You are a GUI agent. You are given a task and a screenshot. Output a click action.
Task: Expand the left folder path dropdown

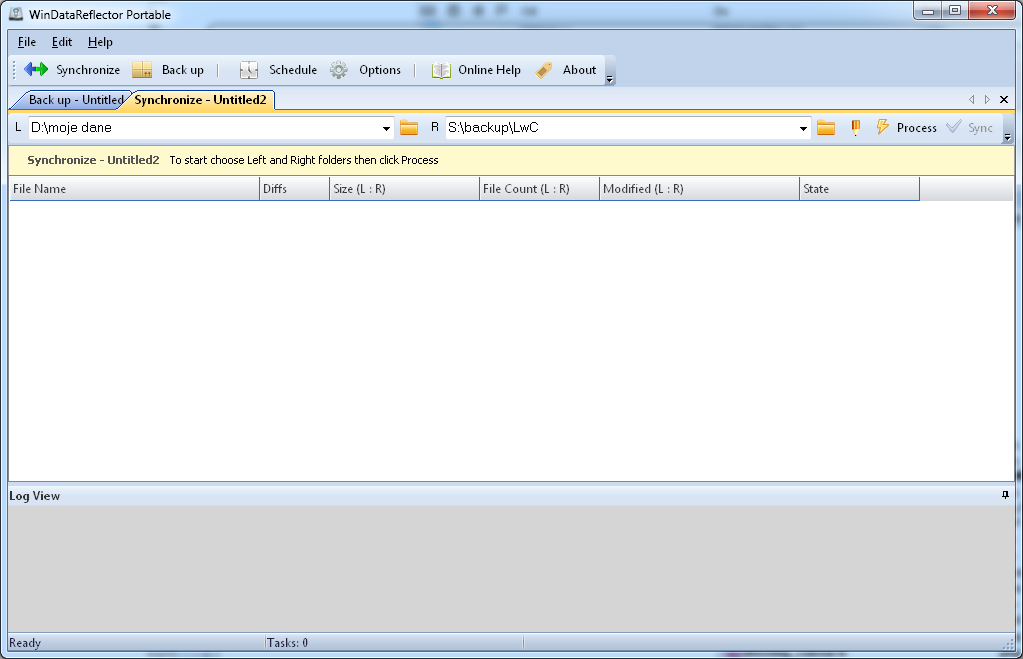(386, 129)
